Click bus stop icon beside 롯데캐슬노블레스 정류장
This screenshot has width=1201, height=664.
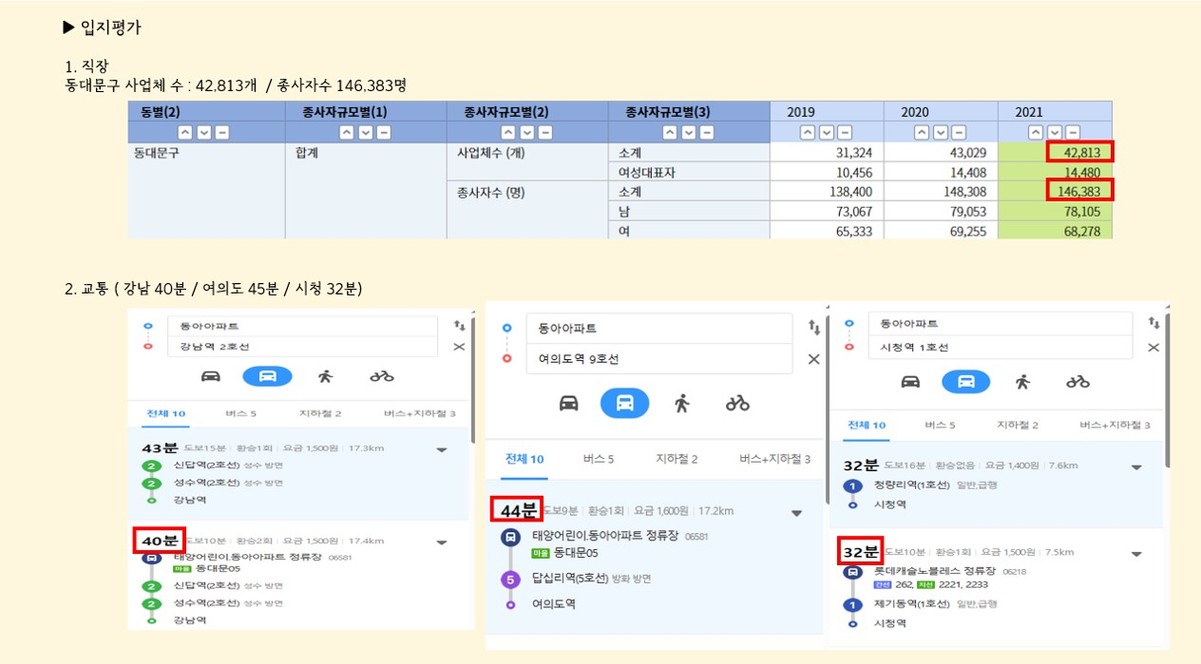(852, 572)
